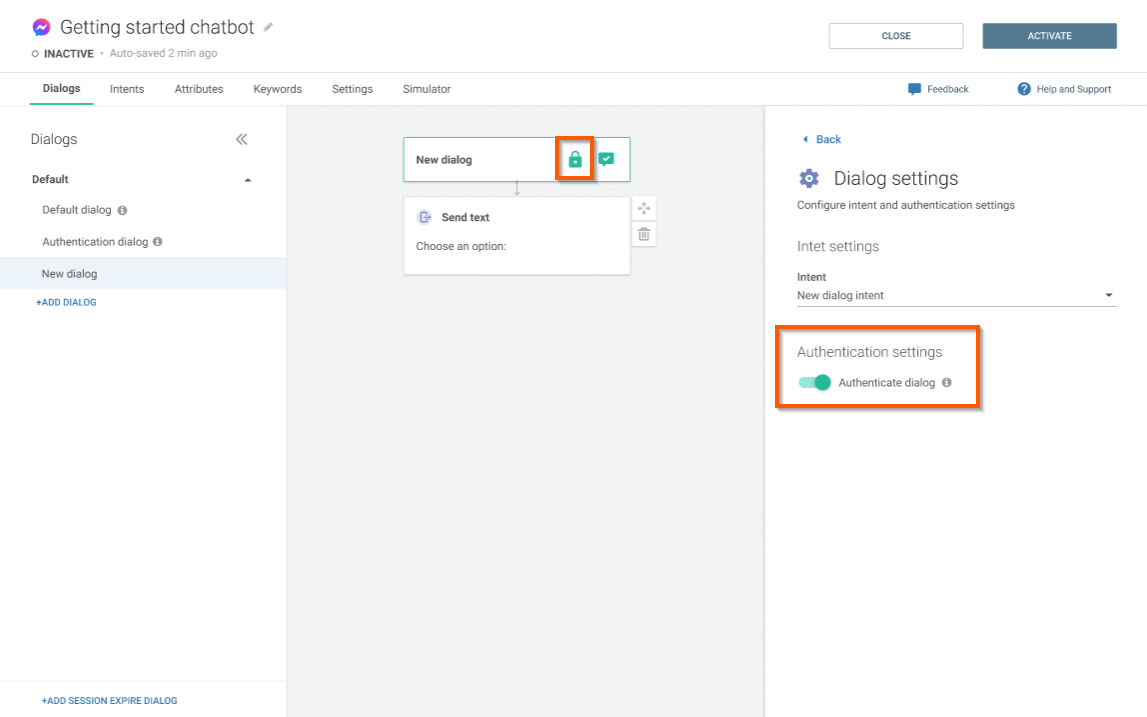
Task: Delete the Send text element via trash icon
Action: pos(644,234)
